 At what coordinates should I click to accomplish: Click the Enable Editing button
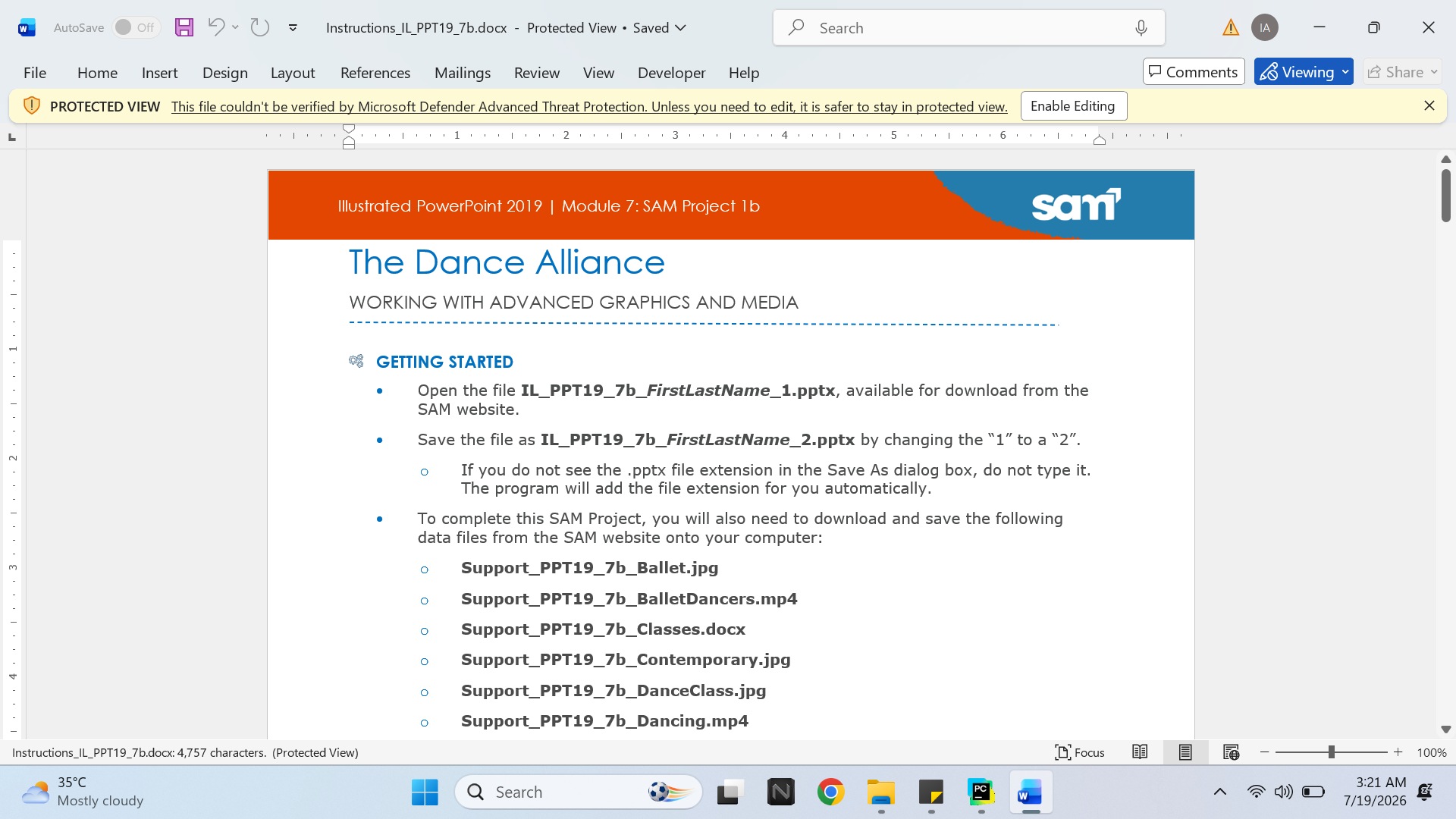(x=1074, y=106)
